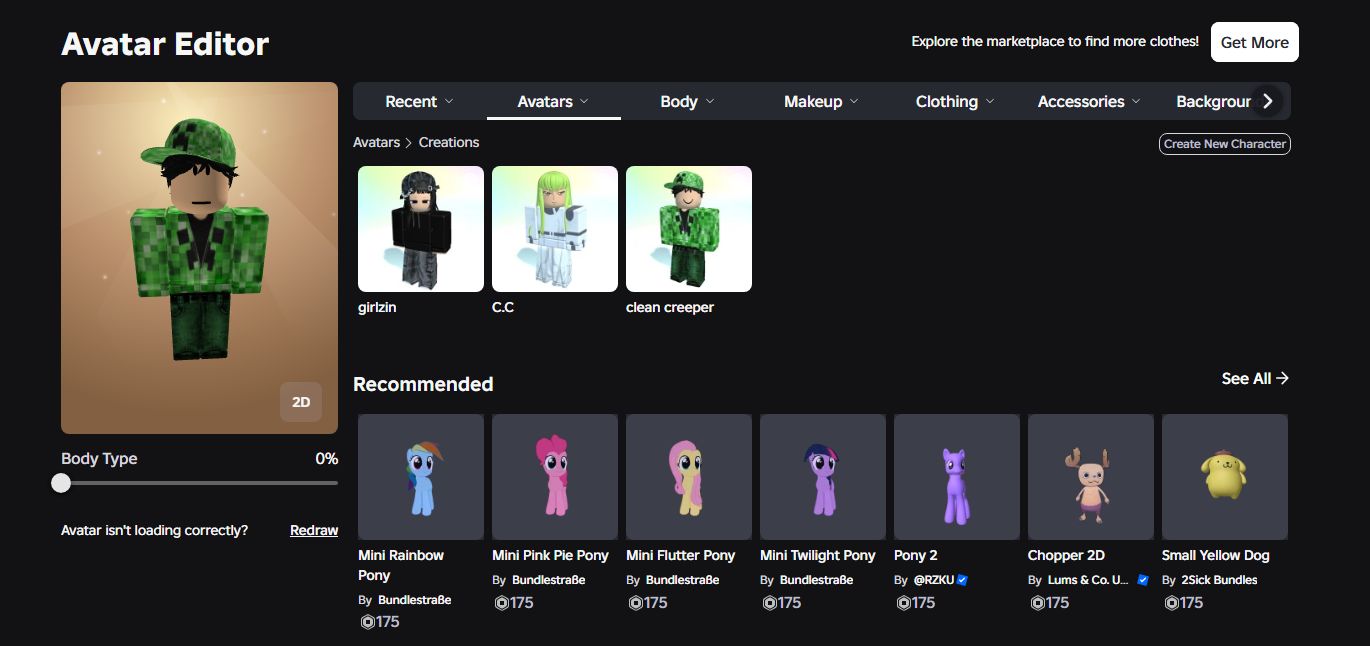
Task: Click the Get More button
Action: [x=1255, y=42]
